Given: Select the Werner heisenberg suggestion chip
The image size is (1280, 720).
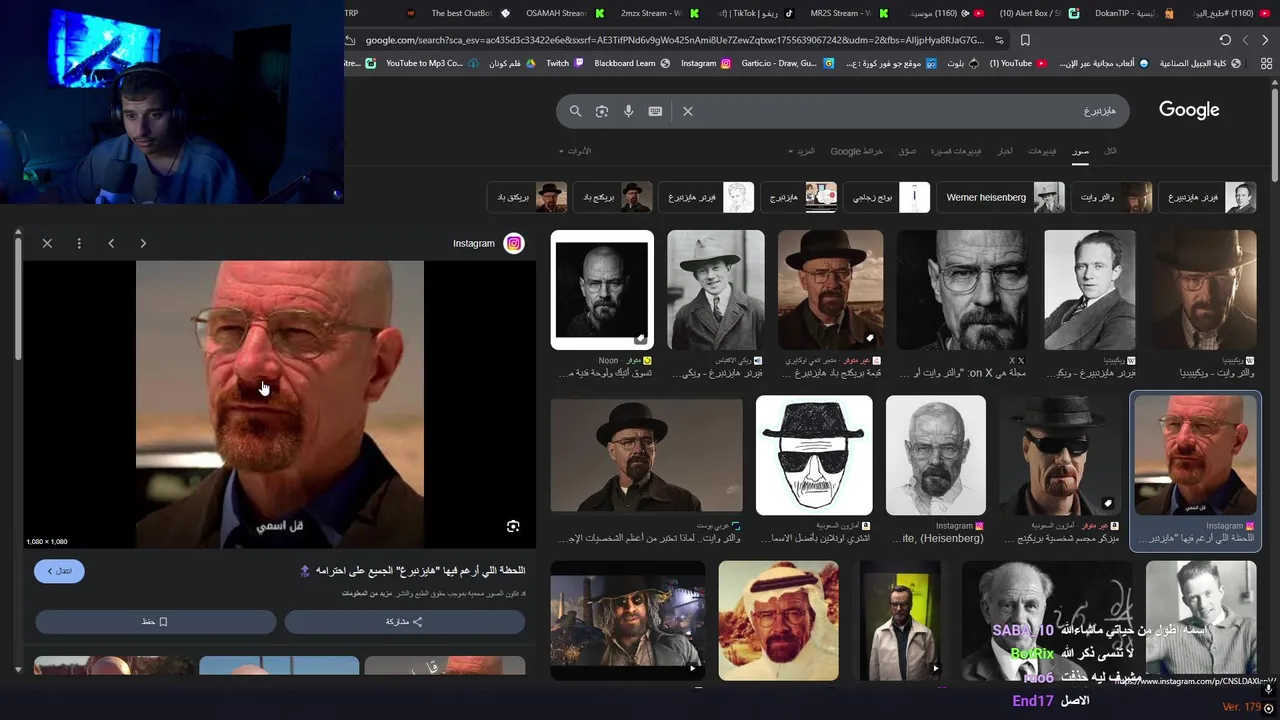Looking at the screenshot, I should (x=1000, y=197).
